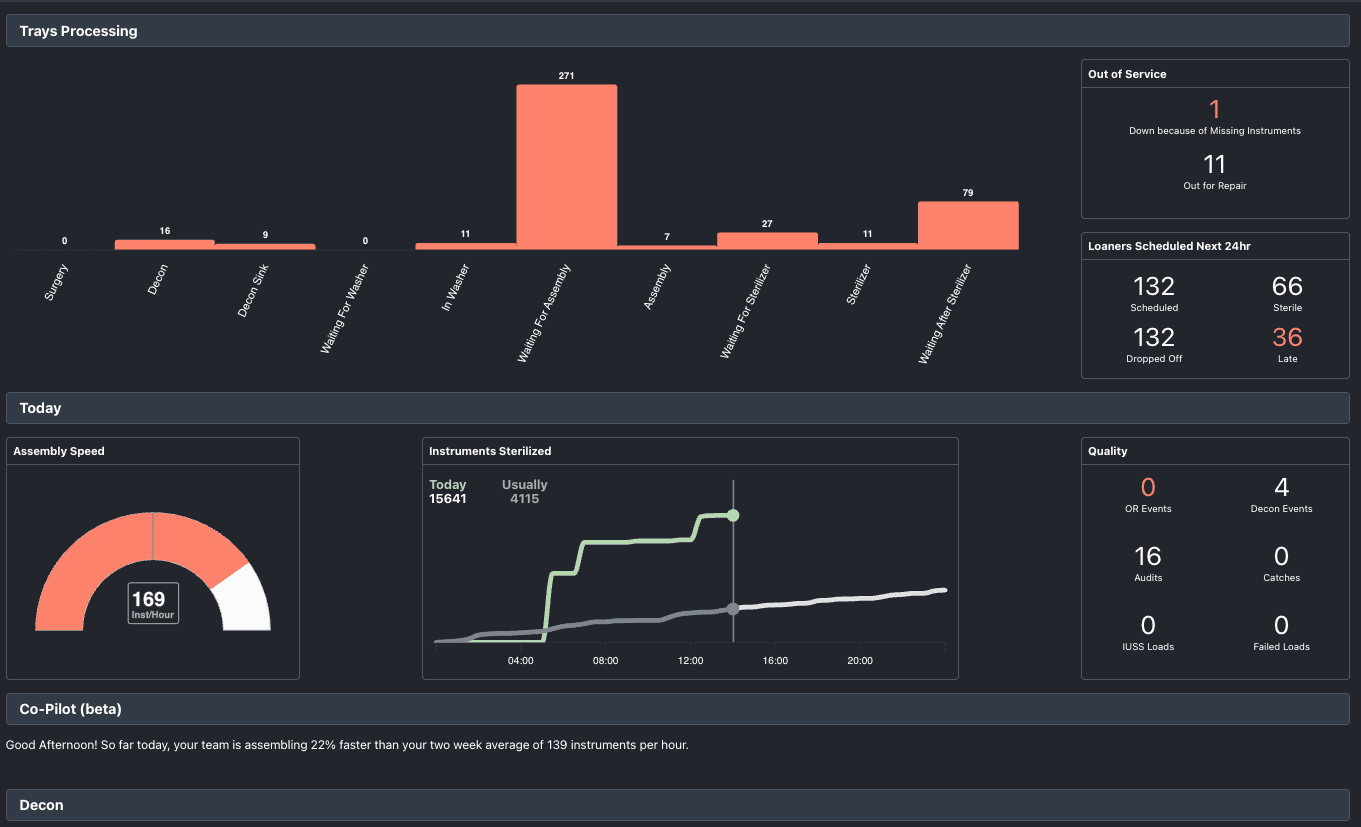The height and width of the screenshot is (827, 1361).
Task: Click the 169 Inst/Hour gauge readout
Action: (x=153, y=604)
